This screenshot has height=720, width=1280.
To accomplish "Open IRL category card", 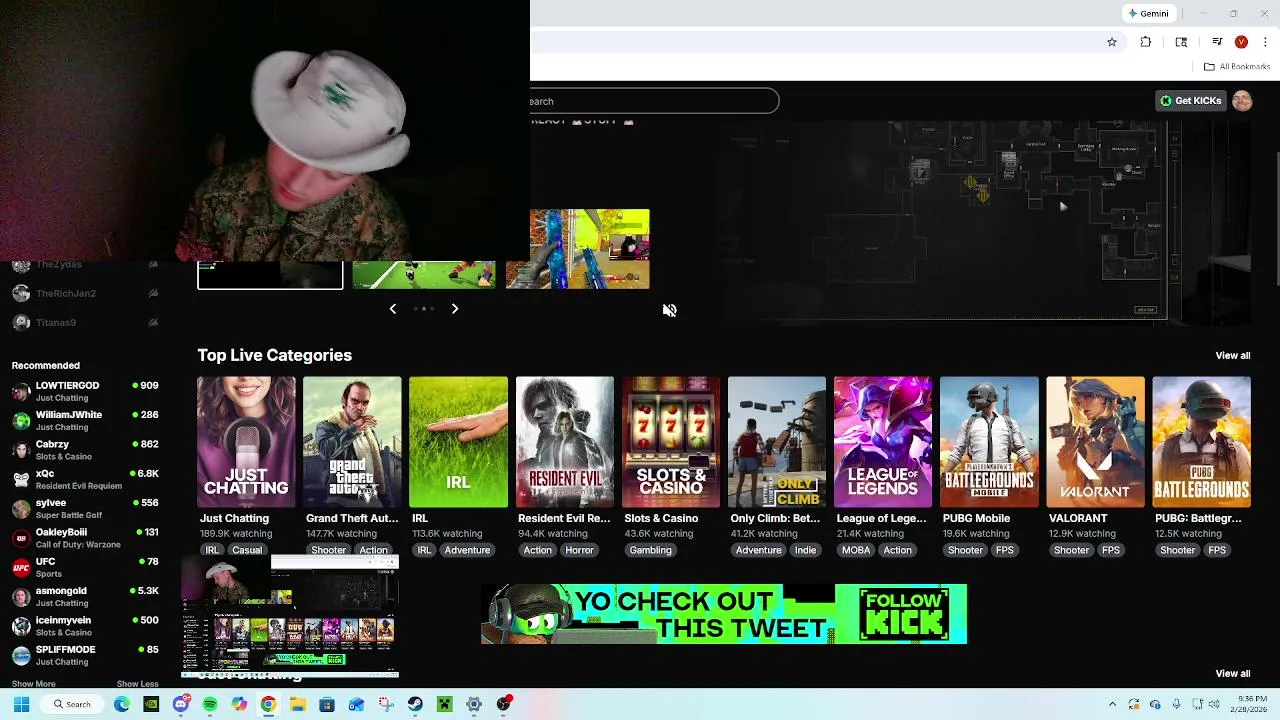I will (458, 442).
